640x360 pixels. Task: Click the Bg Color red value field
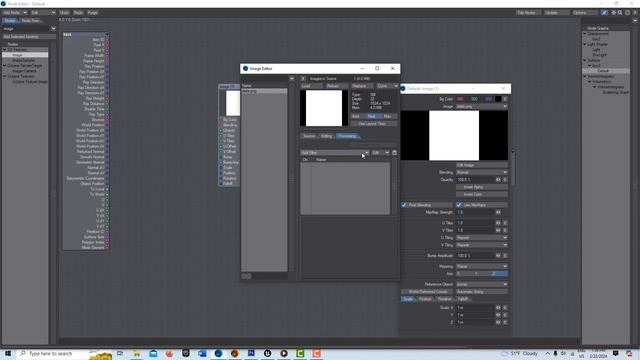(460, 99)
